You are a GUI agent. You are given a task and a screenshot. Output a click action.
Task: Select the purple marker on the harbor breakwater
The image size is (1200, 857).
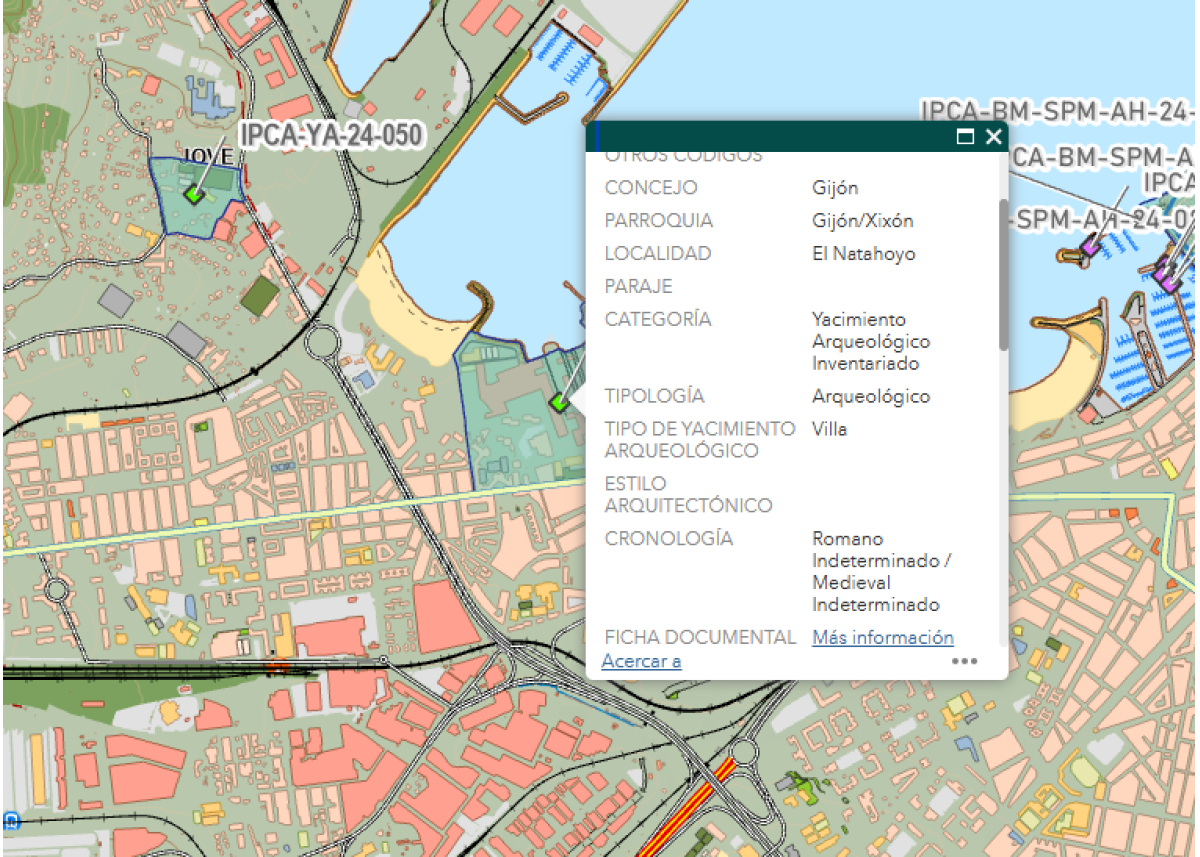coord(1090,244)
